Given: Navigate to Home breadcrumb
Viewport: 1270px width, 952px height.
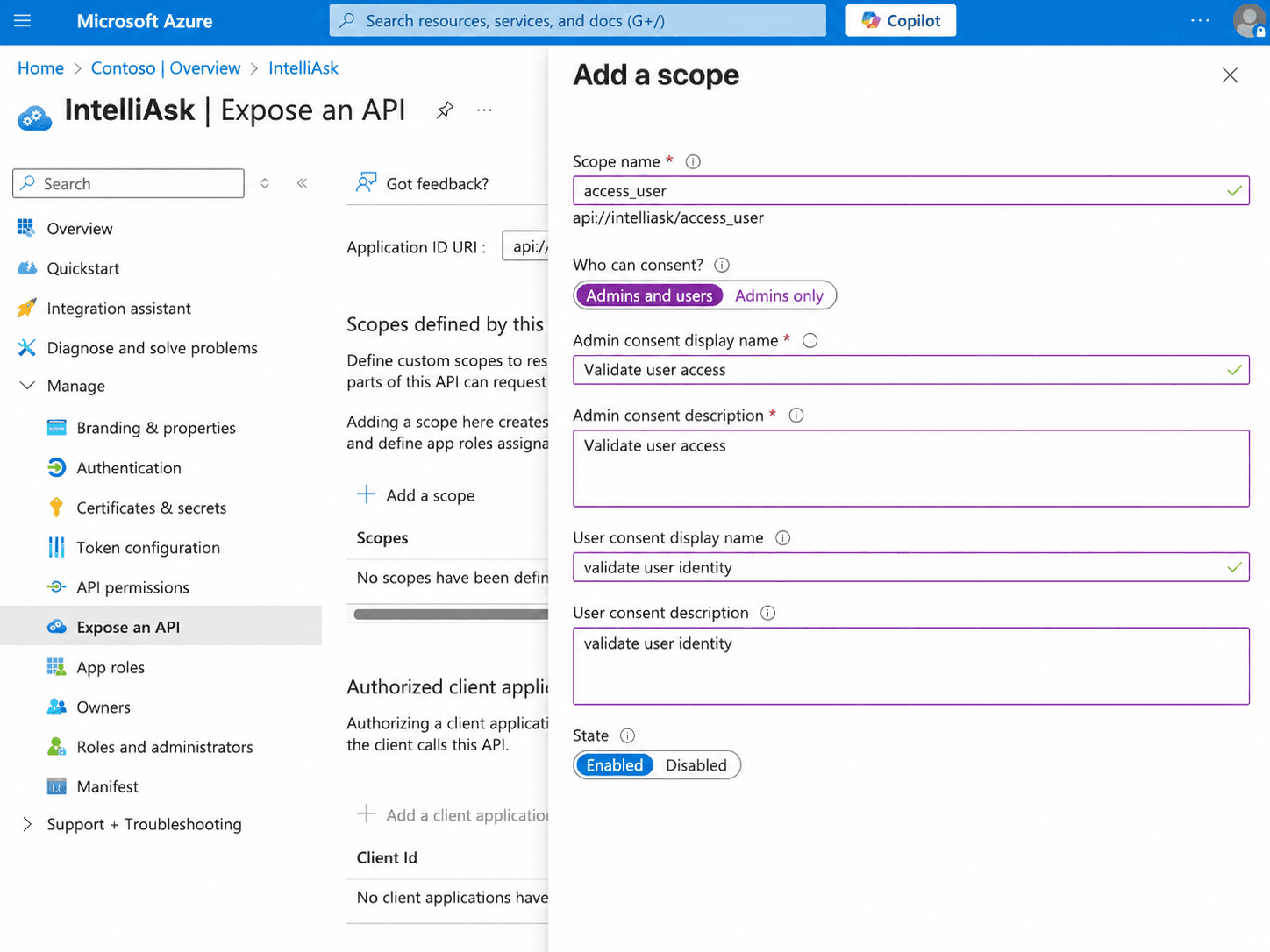Looking at the screenshot, I should coord(40,68).
